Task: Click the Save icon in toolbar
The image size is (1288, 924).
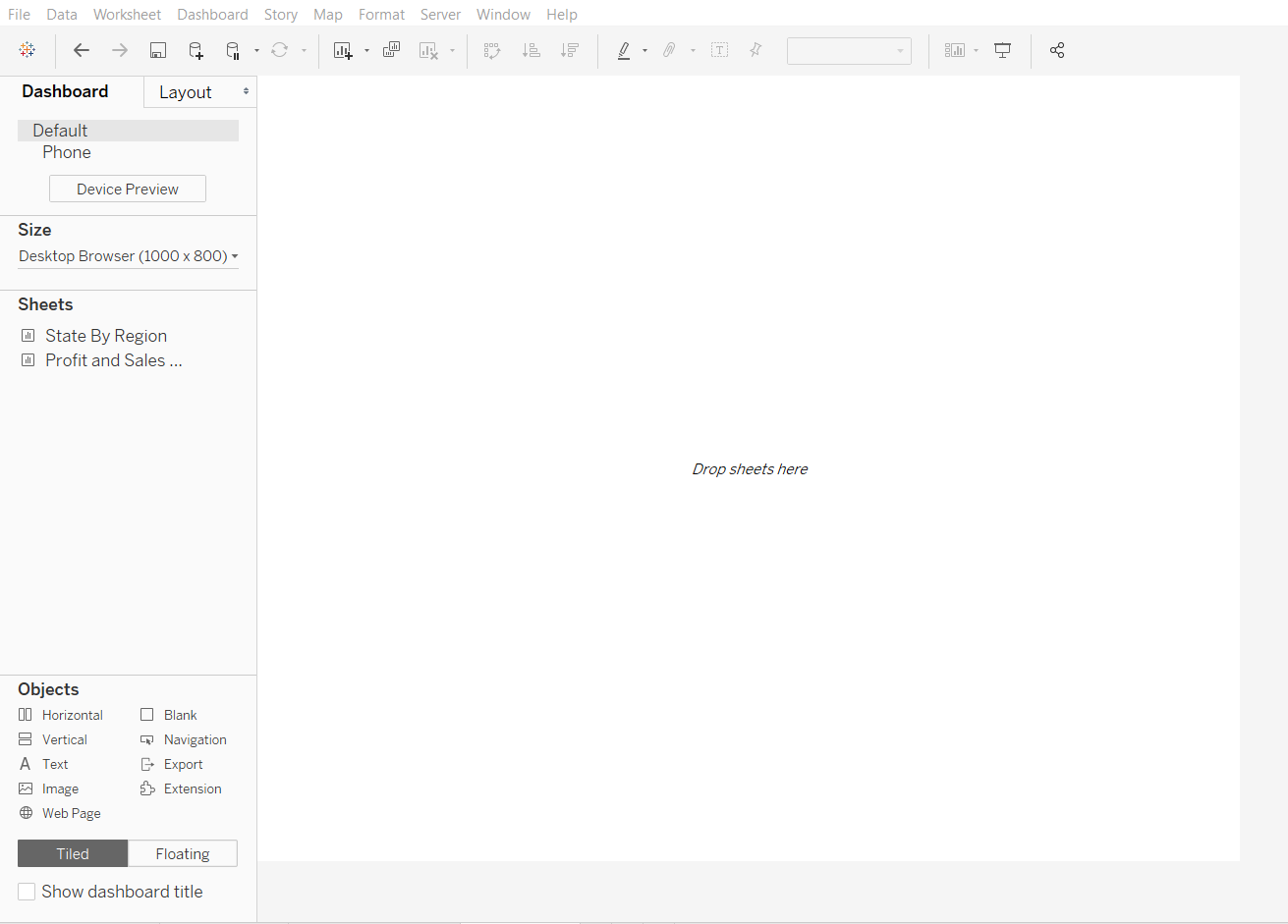Action: [157, 50]
